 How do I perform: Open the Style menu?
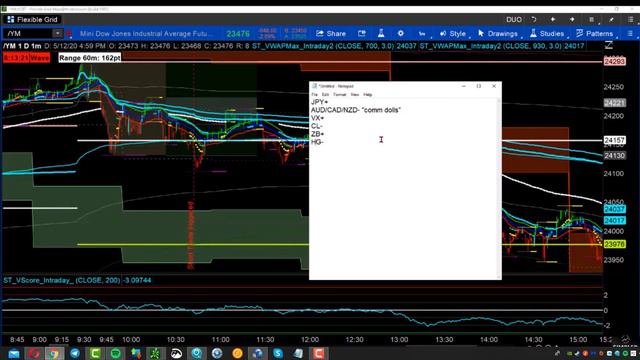(x=453, y=33)
